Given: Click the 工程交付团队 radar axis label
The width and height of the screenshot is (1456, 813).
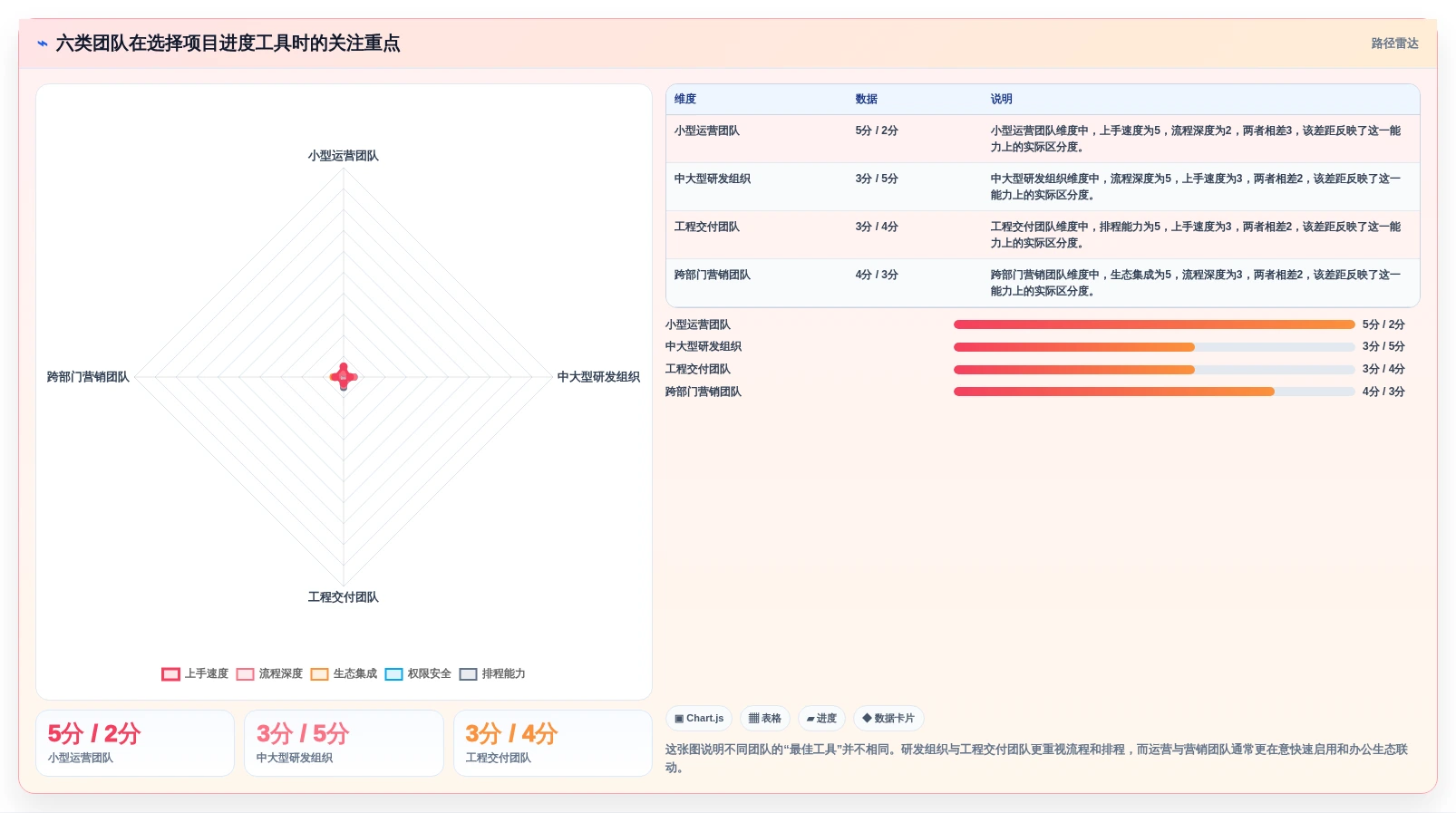Looking at the screenshot, I should tap(344, 597).
